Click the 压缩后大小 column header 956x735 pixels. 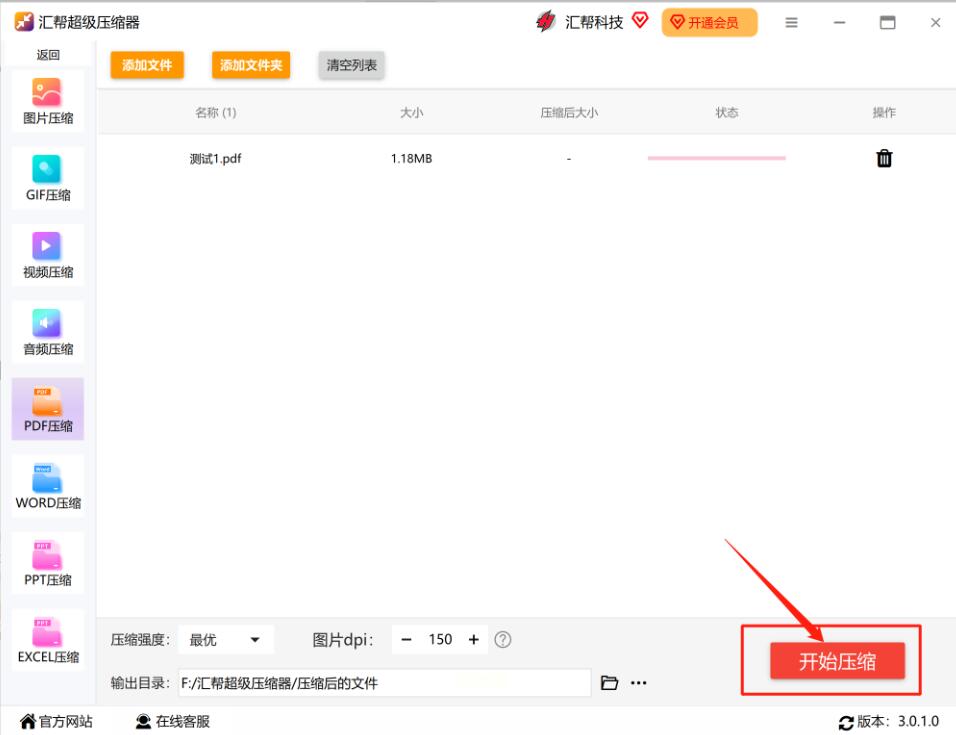pyautogui.click(x=569, y=112)
